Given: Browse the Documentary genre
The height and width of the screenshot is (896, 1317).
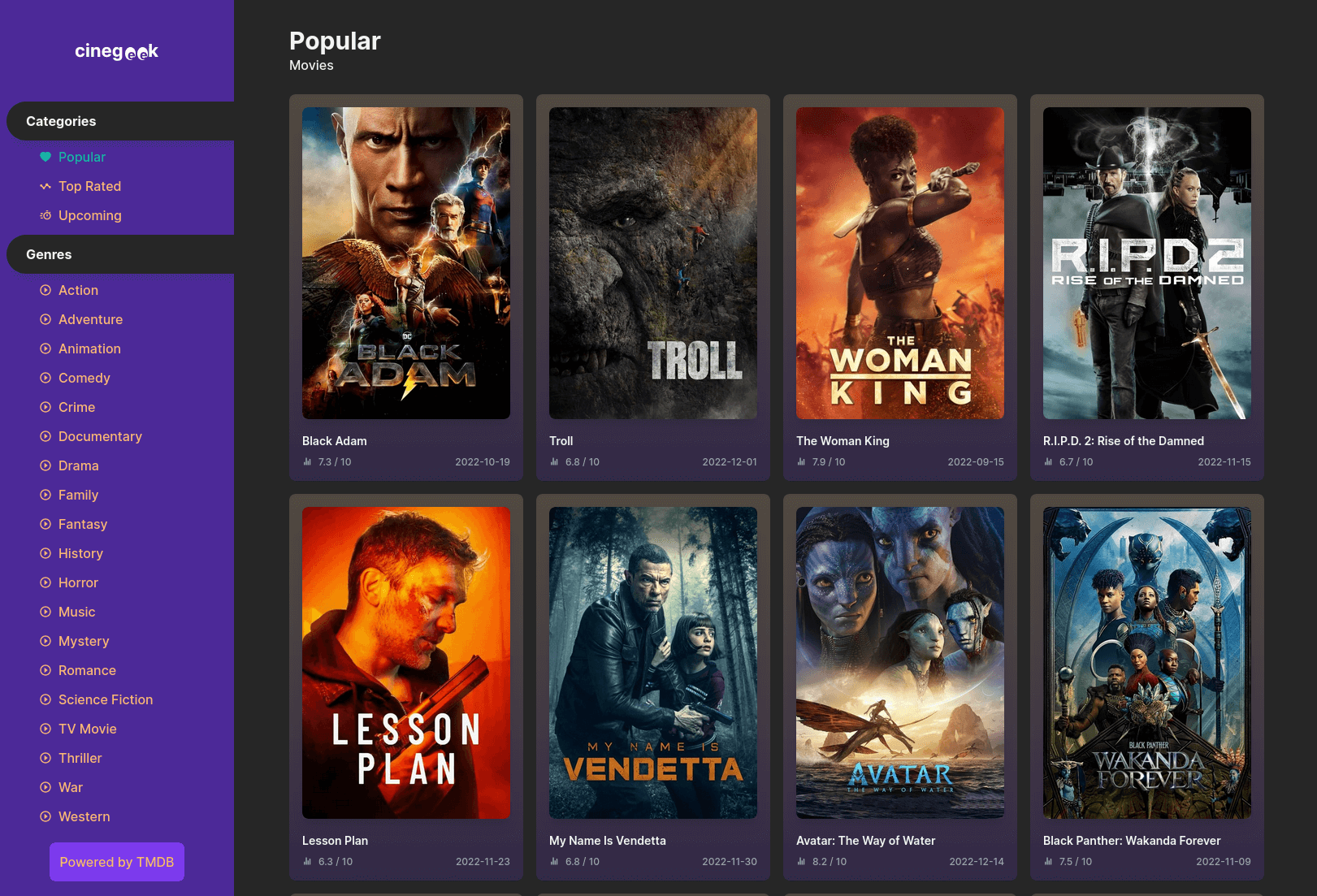Looking at the screenshot, I should pyautogui.click(x=100, y=436).
